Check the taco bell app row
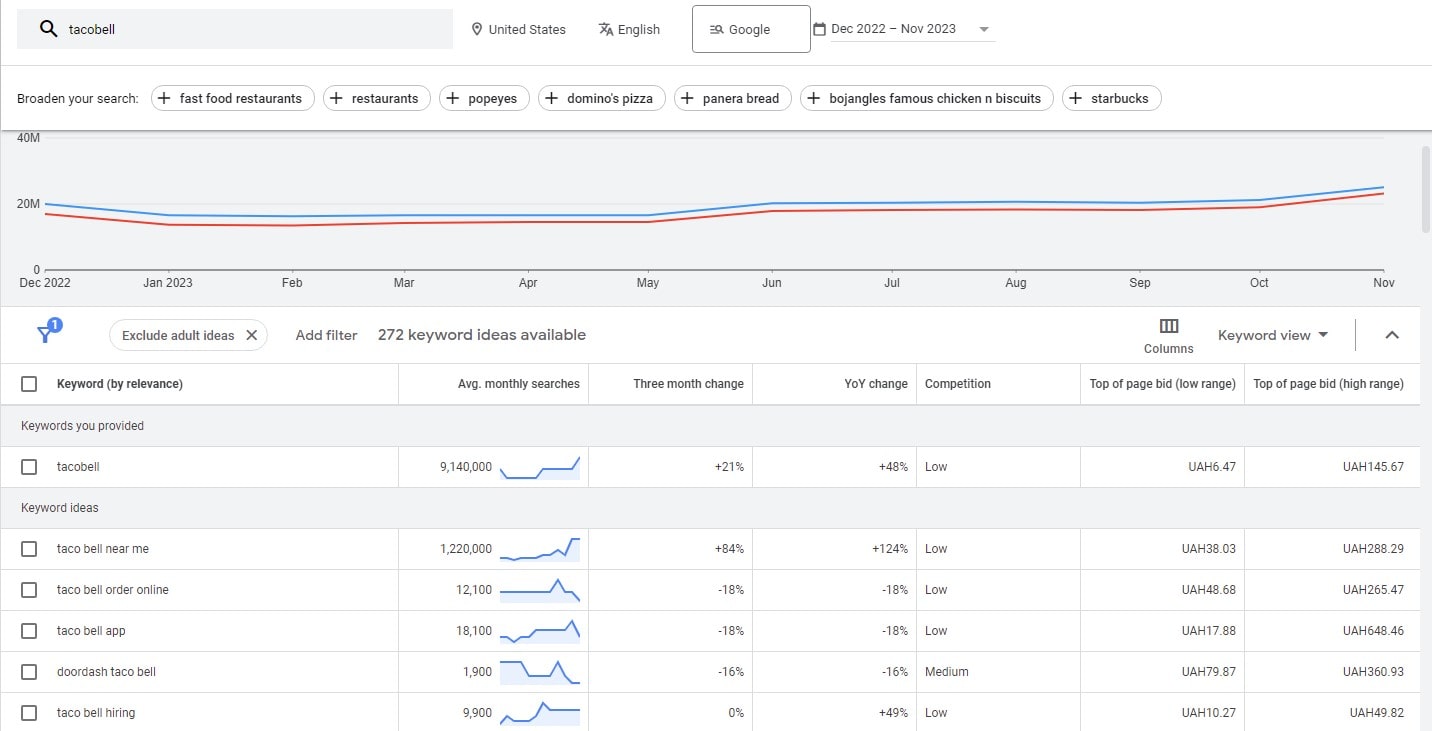The width and height of the screenshot is (1432, 731). click(29, 631)
